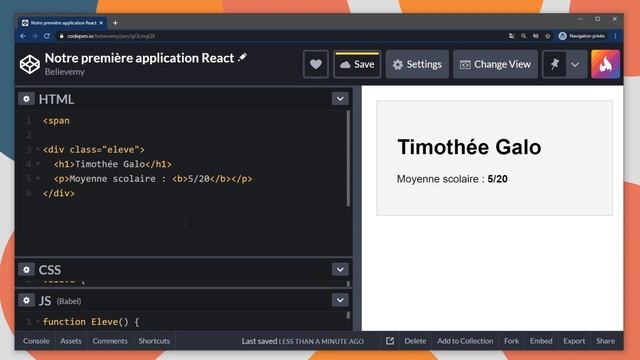Click zoom magnifier icon in address bar
Viewport: 640px width, 360px height.
[x=524, y=36]
